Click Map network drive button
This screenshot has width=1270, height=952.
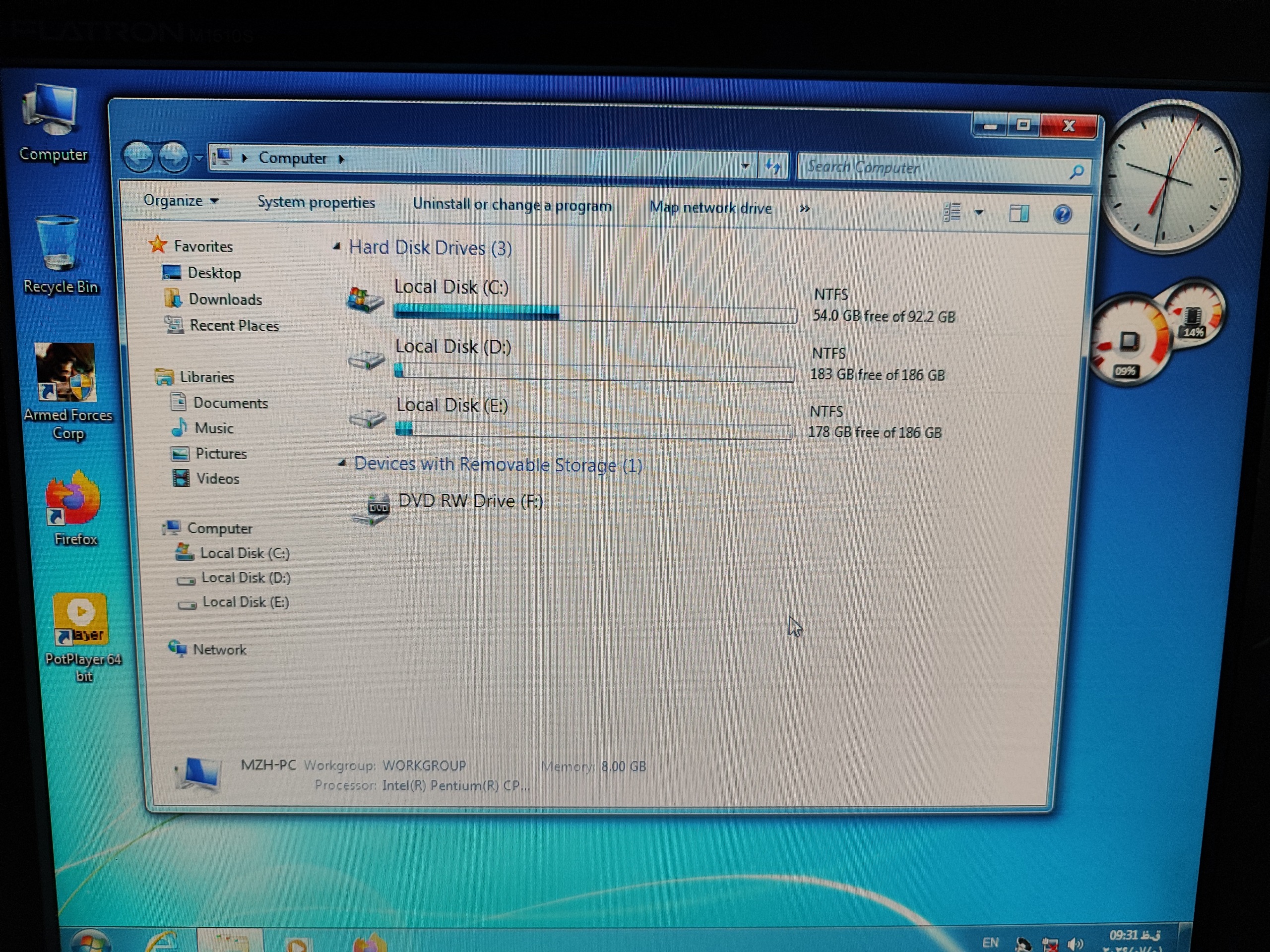pos(710,208)
